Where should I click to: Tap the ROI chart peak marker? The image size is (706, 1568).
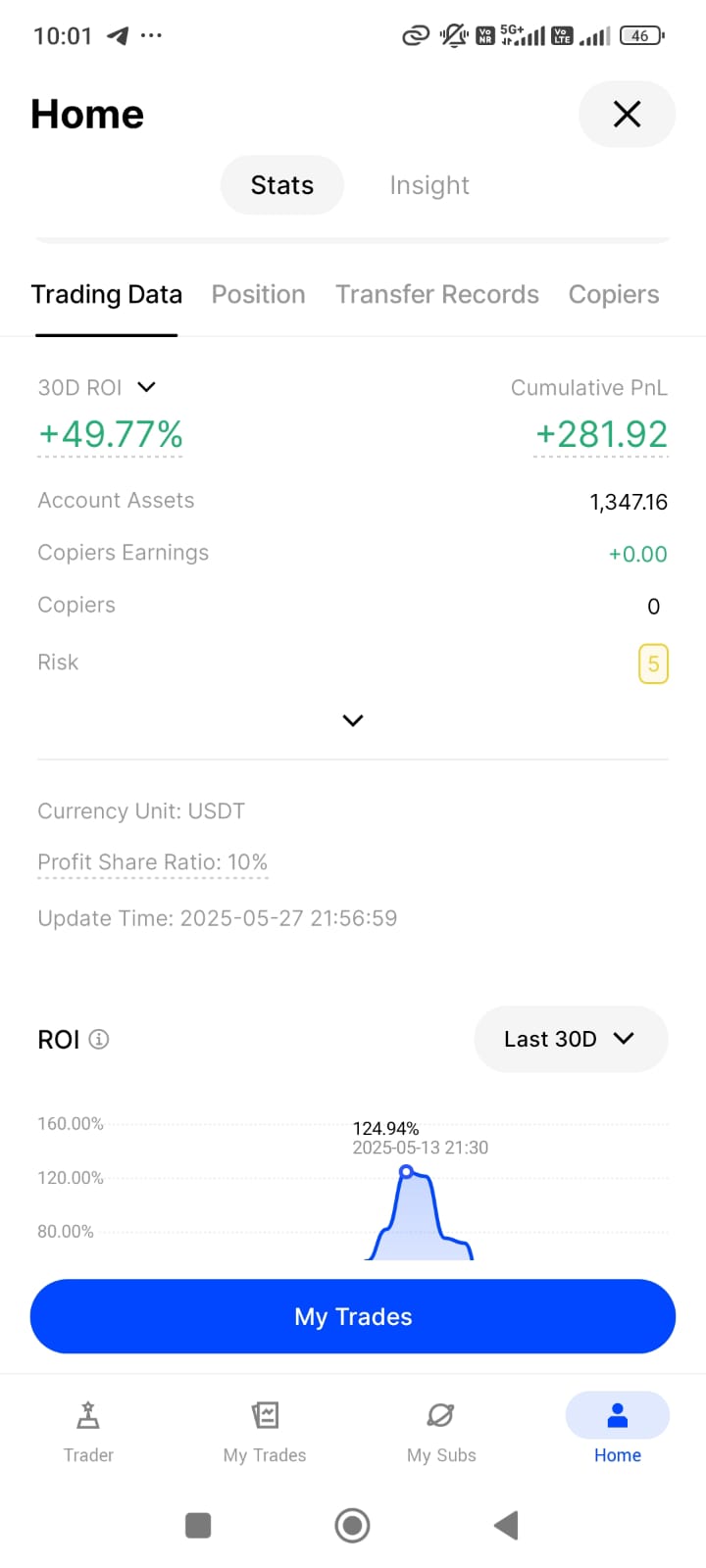coord(406,1171)
